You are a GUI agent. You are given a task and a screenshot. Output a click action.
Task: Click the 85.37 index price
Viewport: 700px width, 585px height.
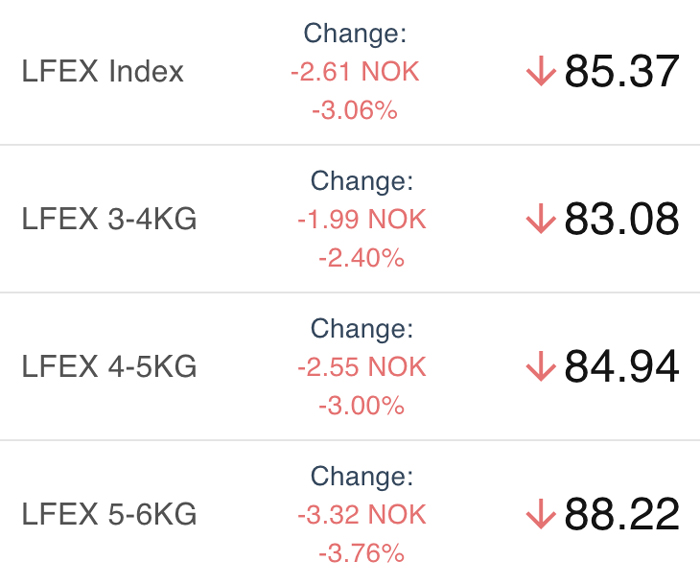click(622, 71)
